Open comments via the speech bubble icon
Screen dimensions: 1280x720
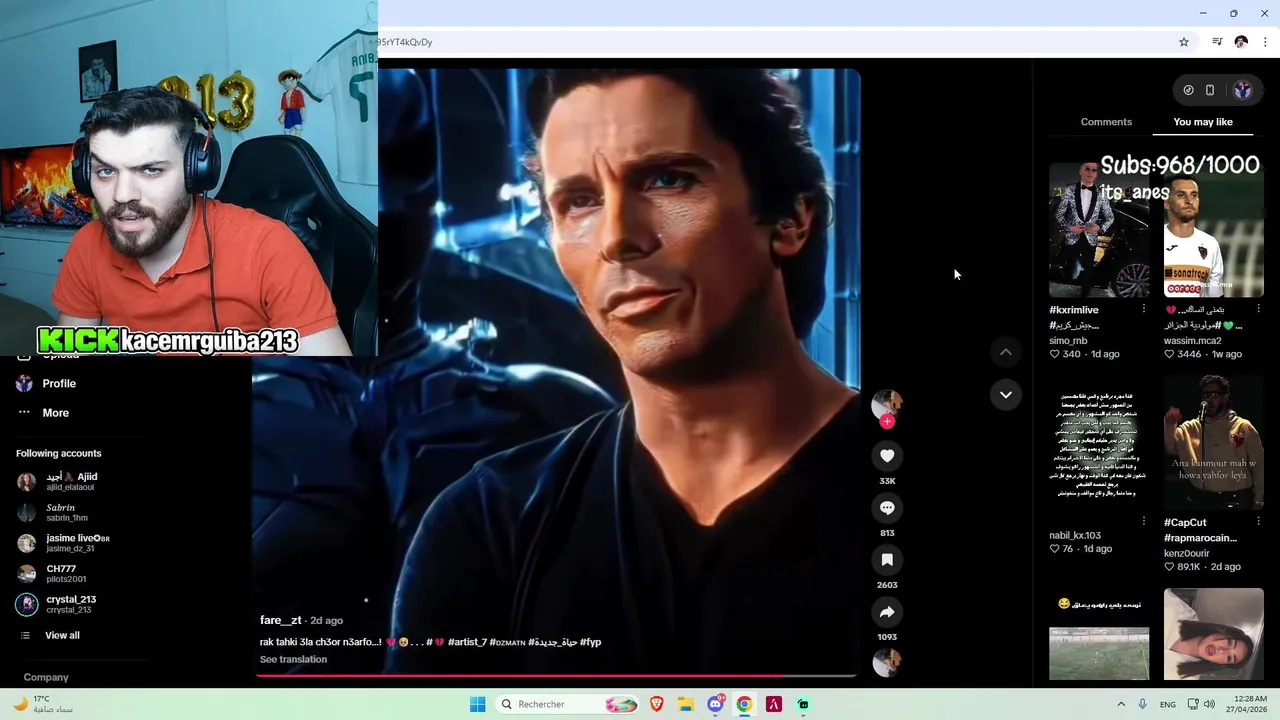point(887,508)
